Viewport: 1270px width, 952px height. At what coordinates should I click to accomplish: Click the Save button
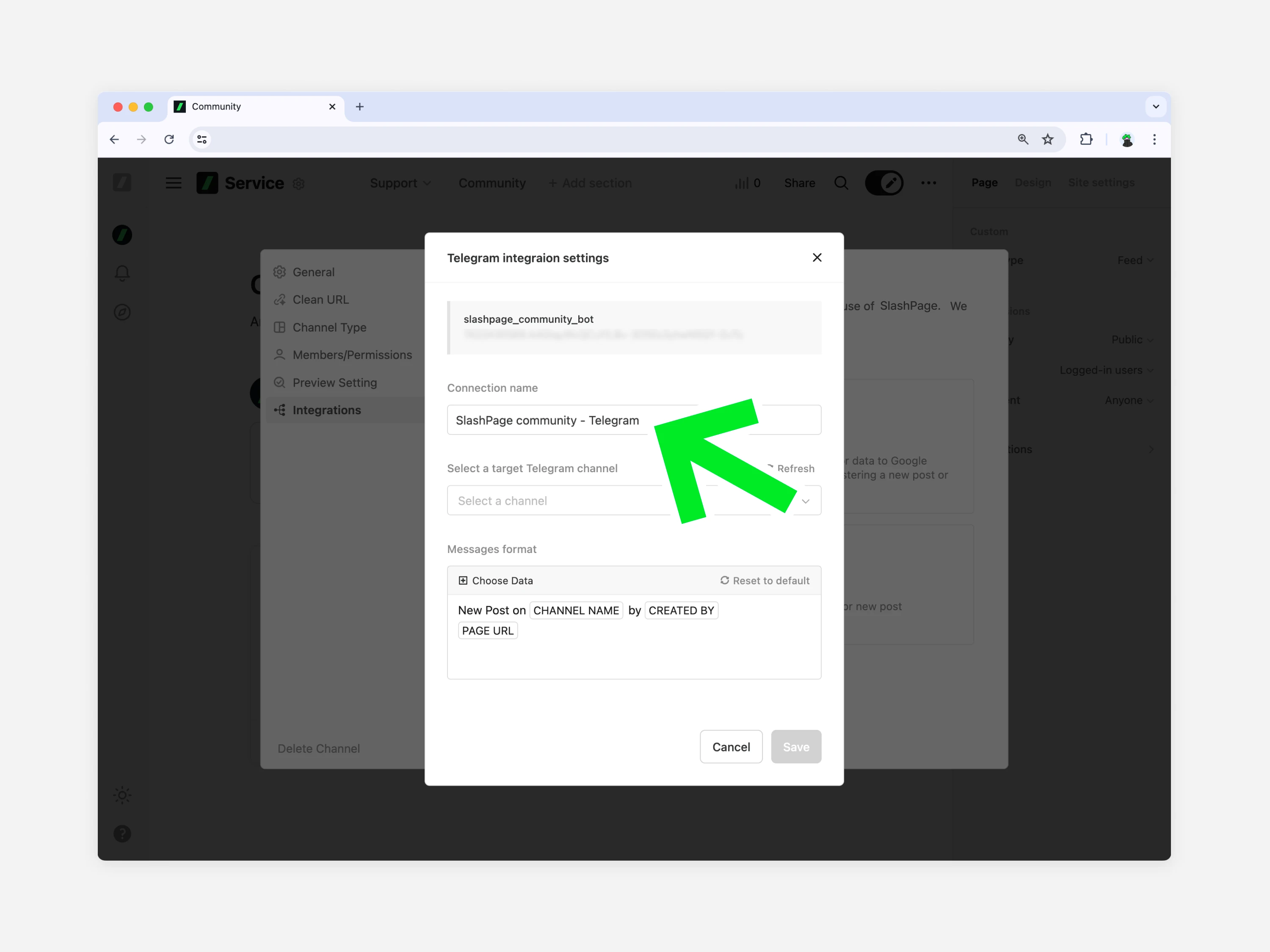point(796,746)
